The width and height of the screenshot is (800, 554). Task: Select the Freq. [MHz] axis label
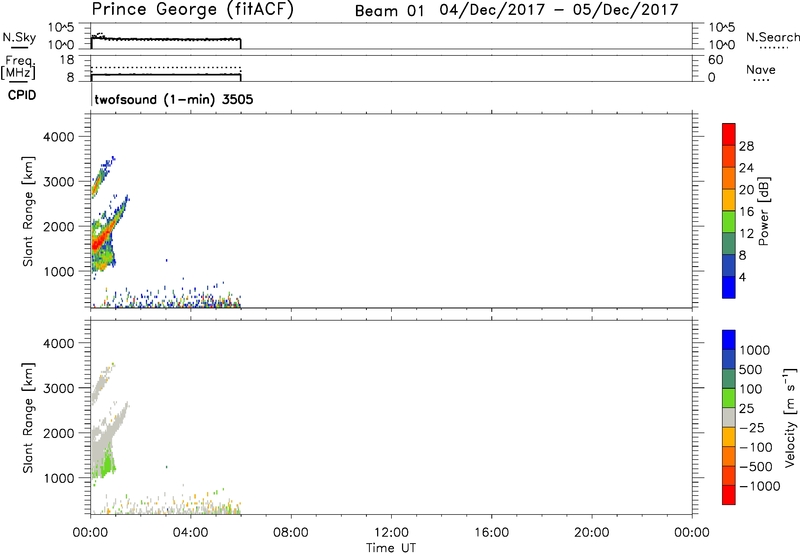coord(18,67)
